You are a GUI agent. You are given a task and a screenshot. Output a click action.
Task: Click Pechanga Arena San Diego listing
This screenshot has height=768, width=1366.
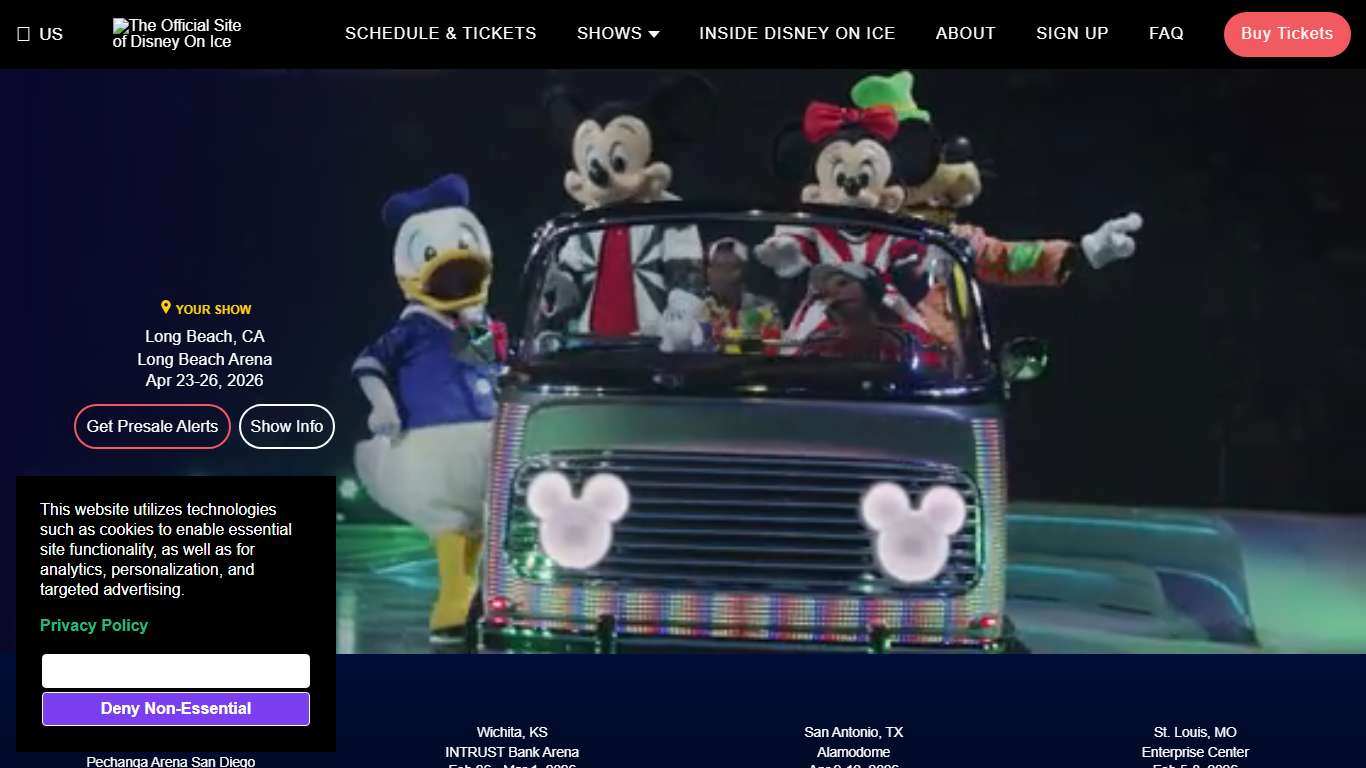tap(170, 760)
